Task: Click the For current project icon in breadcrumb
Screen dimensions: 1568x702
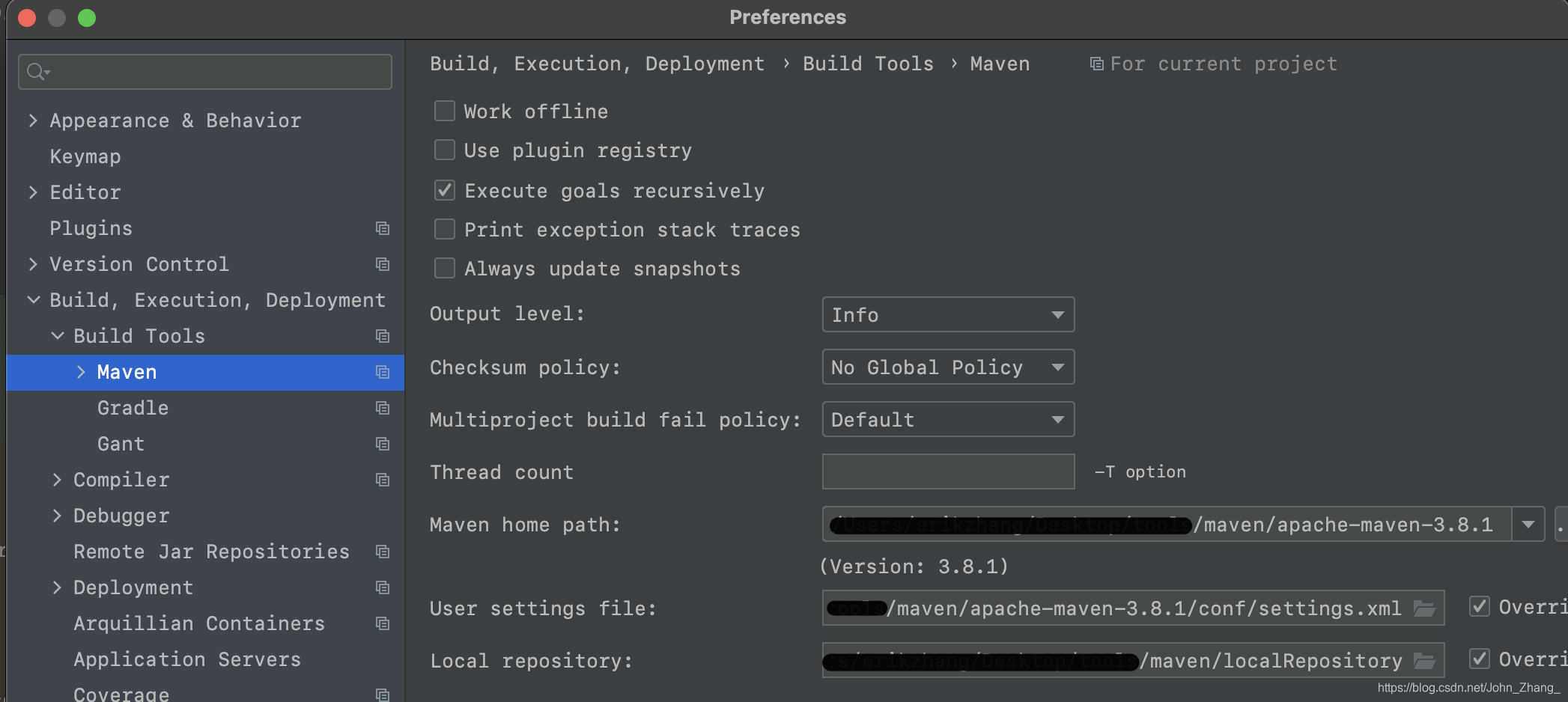Action: point(1096,64)
